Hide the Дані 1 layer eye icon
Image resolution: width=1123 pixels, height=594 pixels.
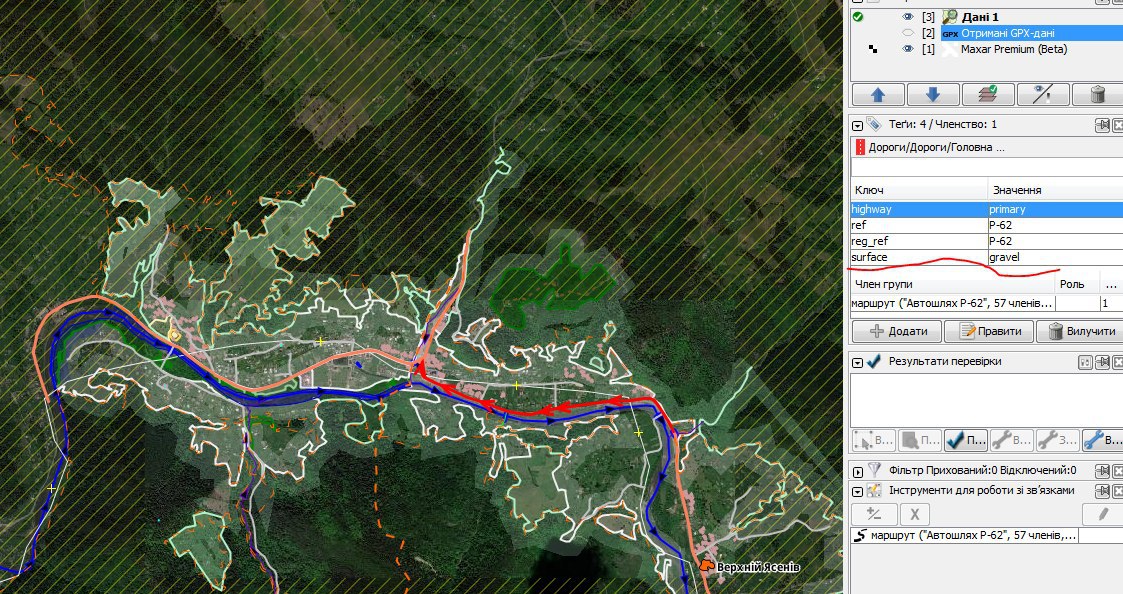pos(907,16)
